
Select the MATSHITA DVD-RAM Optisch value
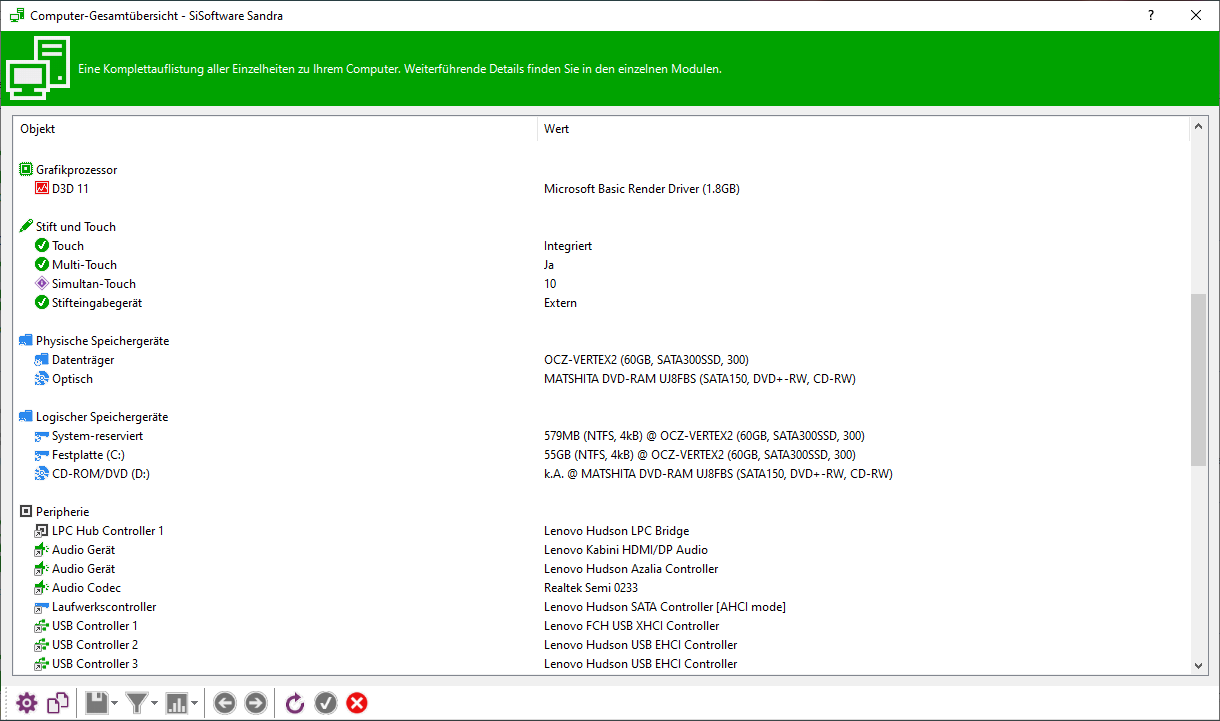coord(700,379)
